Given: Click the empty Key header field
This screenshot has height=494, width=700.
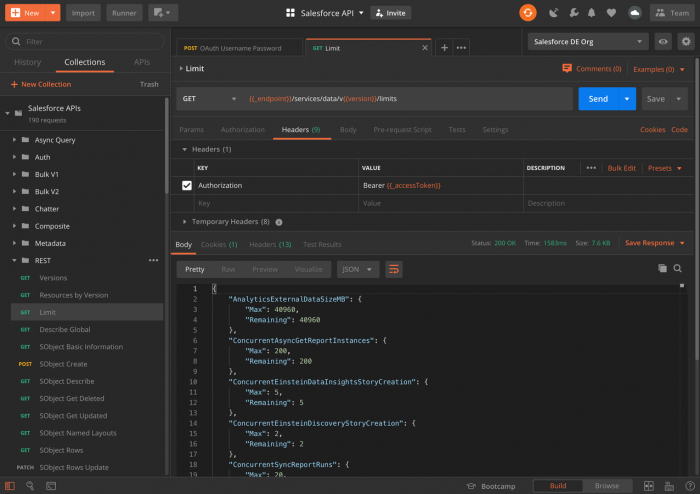Looking at the screenshot, I should 276,203.
